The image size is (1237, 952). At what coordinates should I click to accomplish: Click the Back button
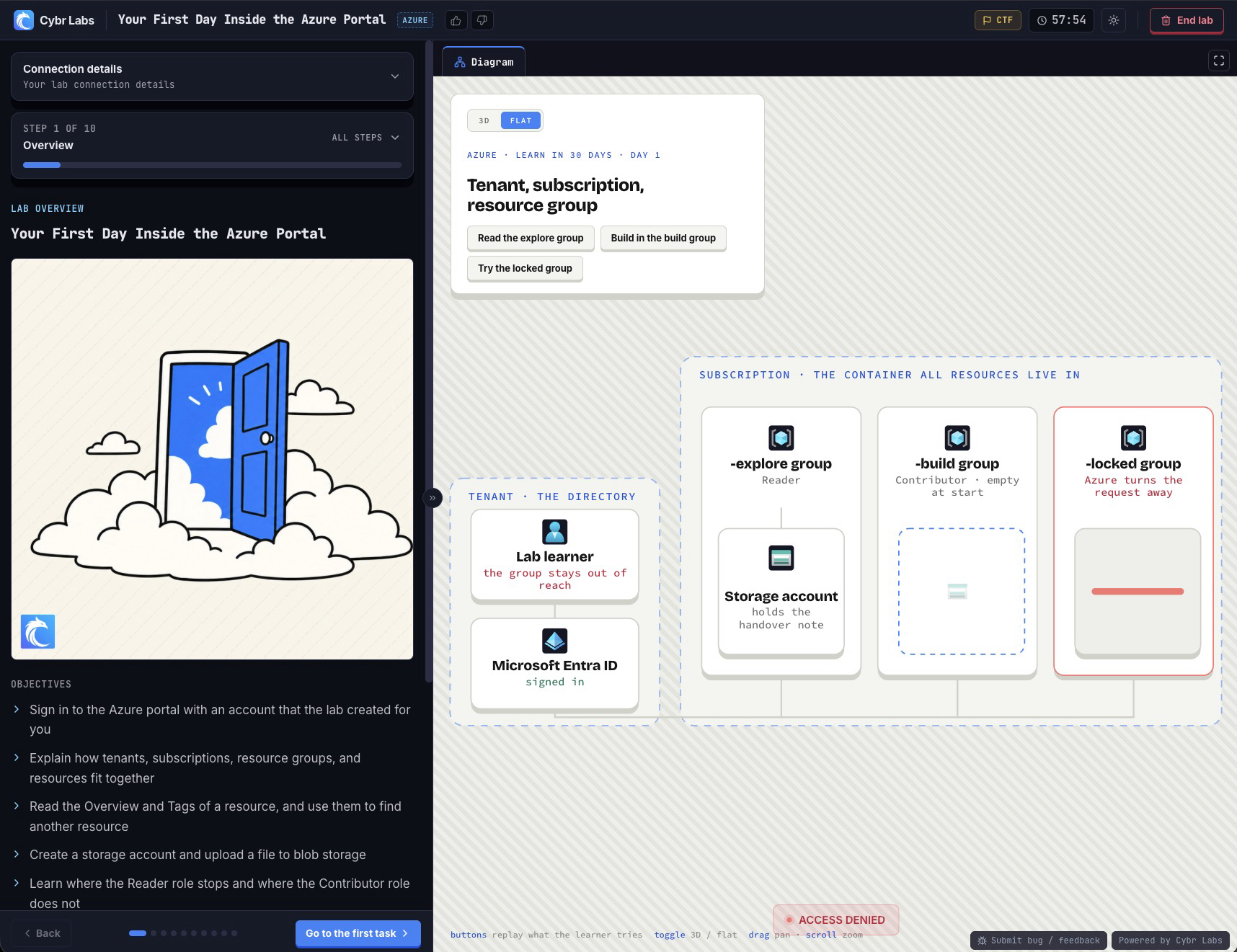pos(42,933)
